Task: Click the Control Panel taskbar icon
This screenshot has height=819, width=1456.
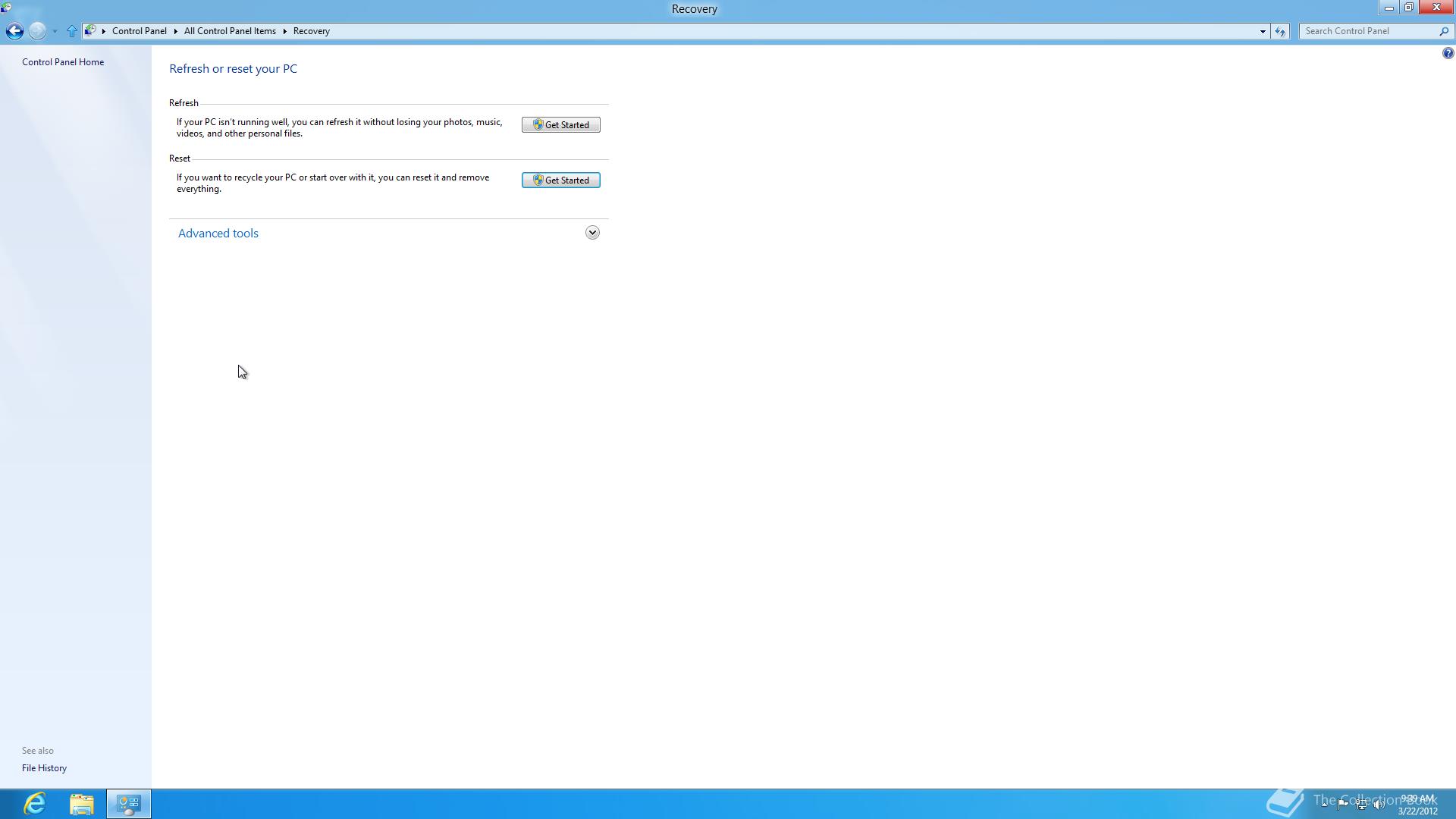Action: [x=129, y=803]
